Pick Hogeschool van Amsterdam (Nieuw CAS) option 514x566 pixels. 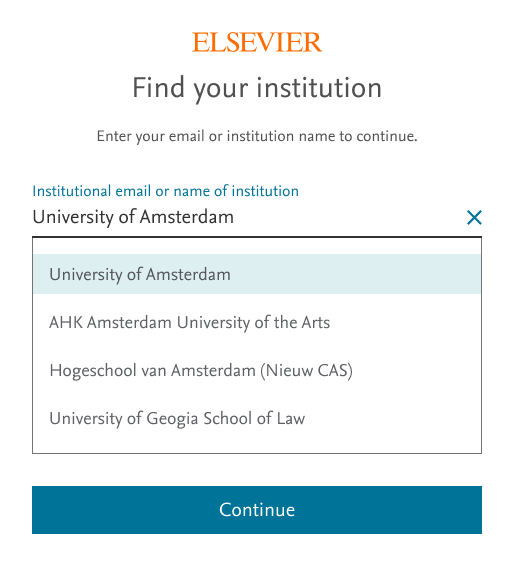[257, 370]
